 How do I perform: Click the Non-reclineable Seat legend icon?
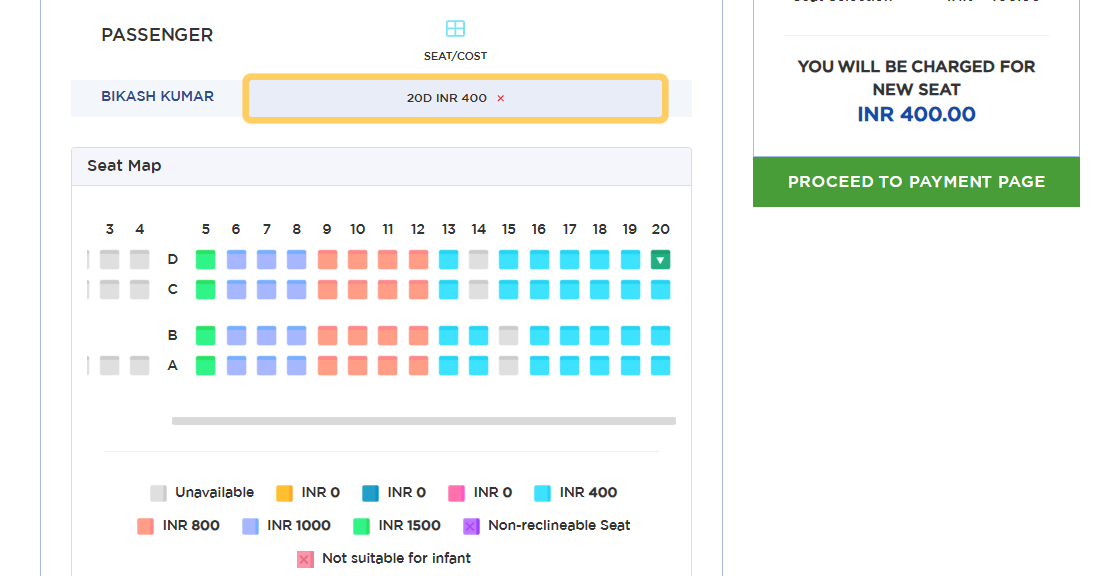pos(471,526)
